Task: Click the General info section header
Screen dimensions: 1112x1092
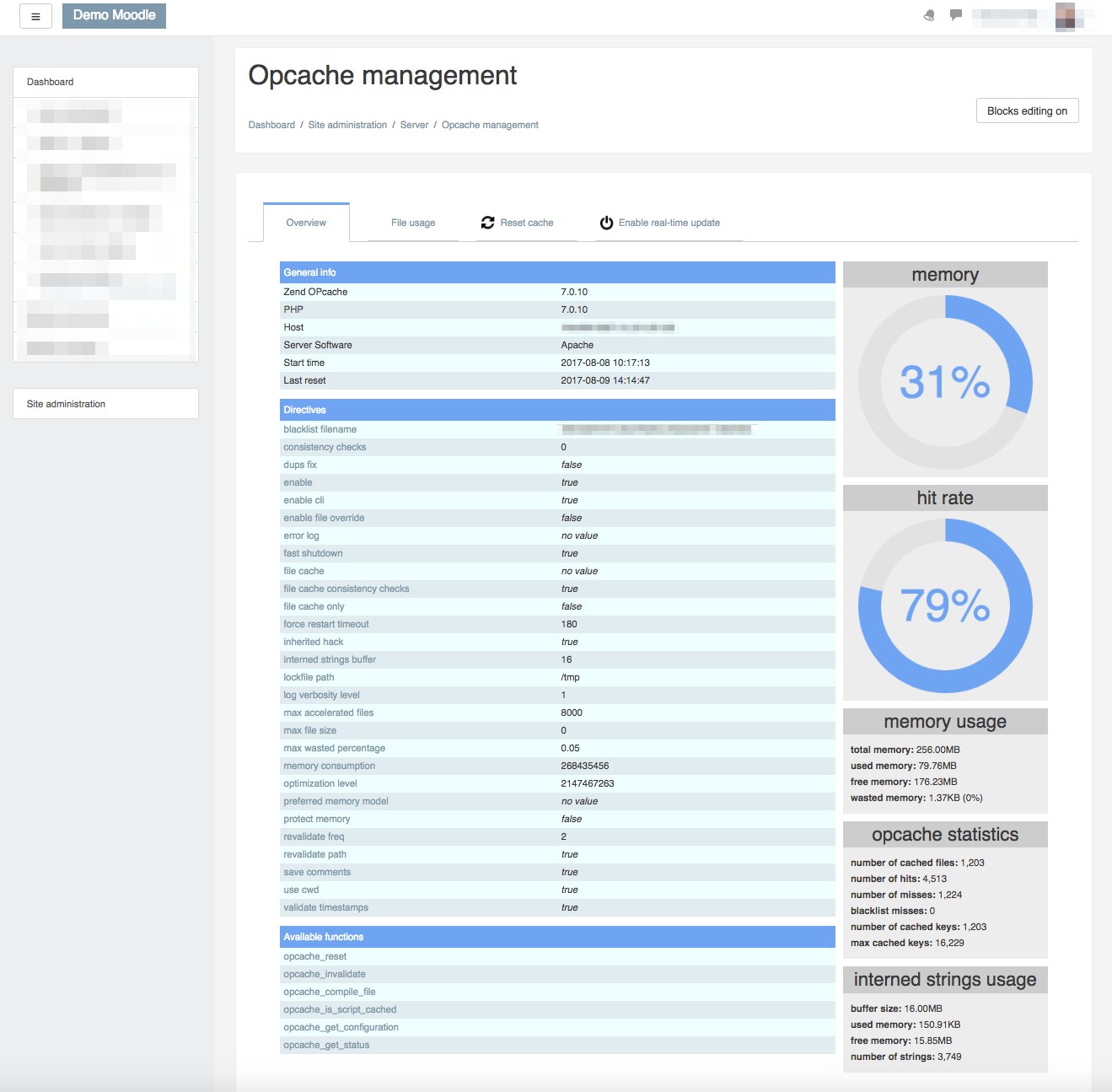Action: (x=557, y=272)
